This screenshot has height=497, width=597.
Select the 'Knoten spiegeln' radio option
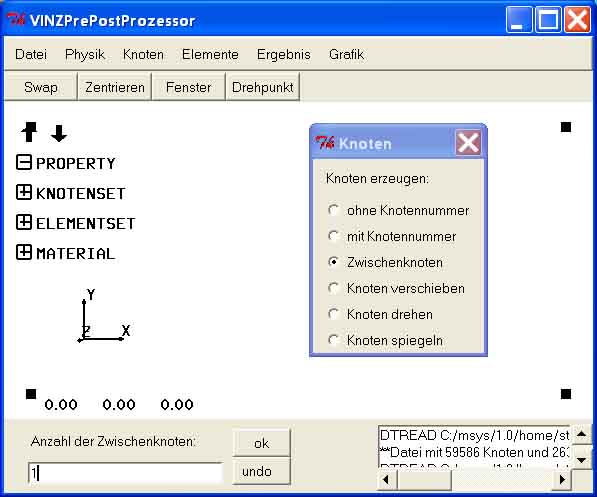[x=334, y=340]
